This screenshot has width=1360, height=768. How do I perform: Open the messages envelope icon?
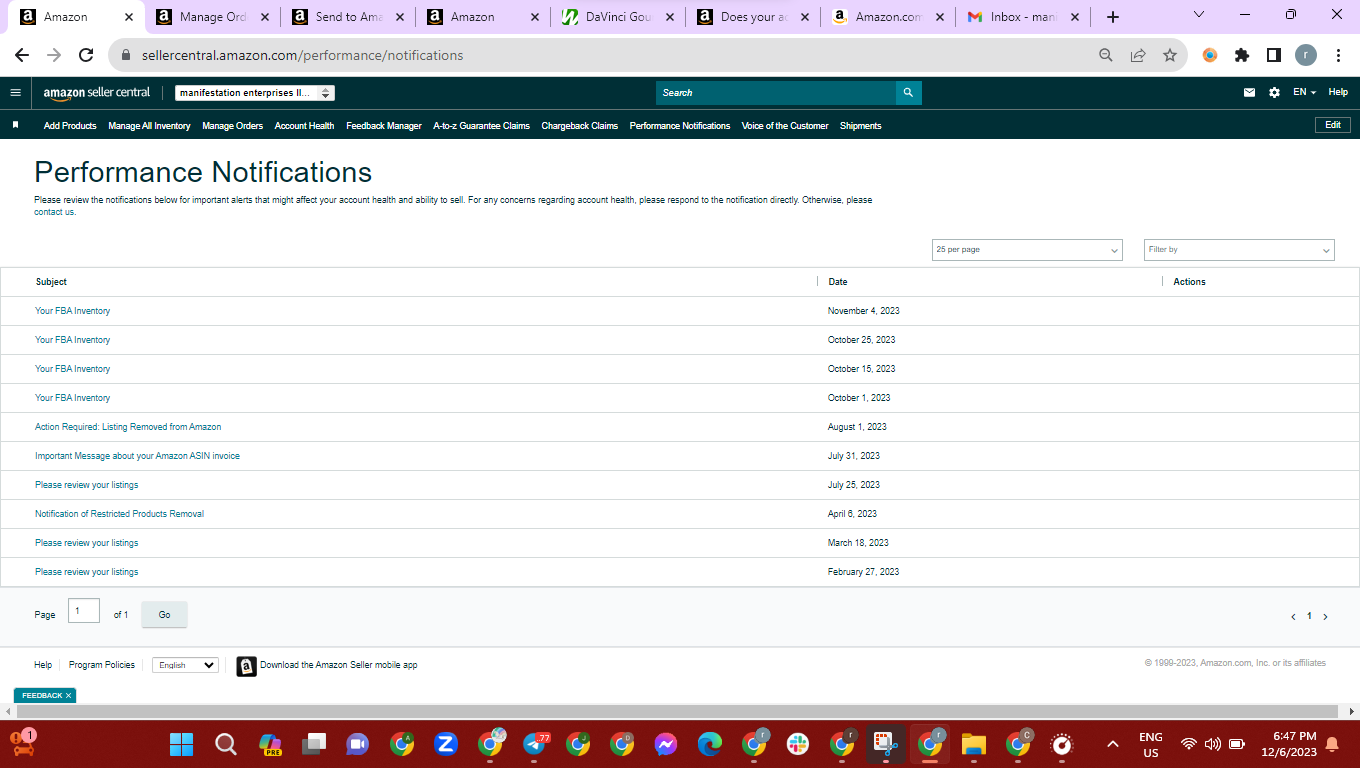click(x=1249, y=93)
